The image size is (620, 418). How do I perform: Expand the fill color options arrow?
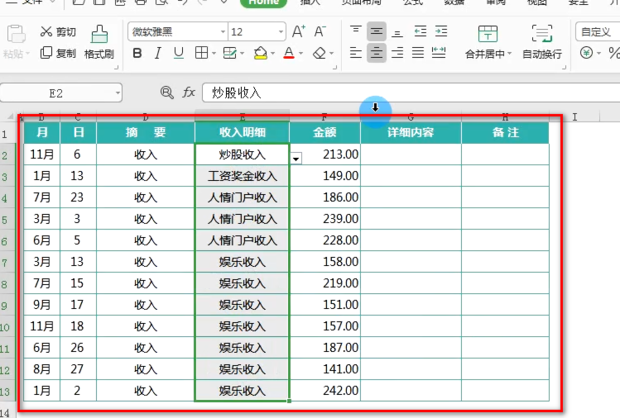pyautogui.click(x=273, y=53)
